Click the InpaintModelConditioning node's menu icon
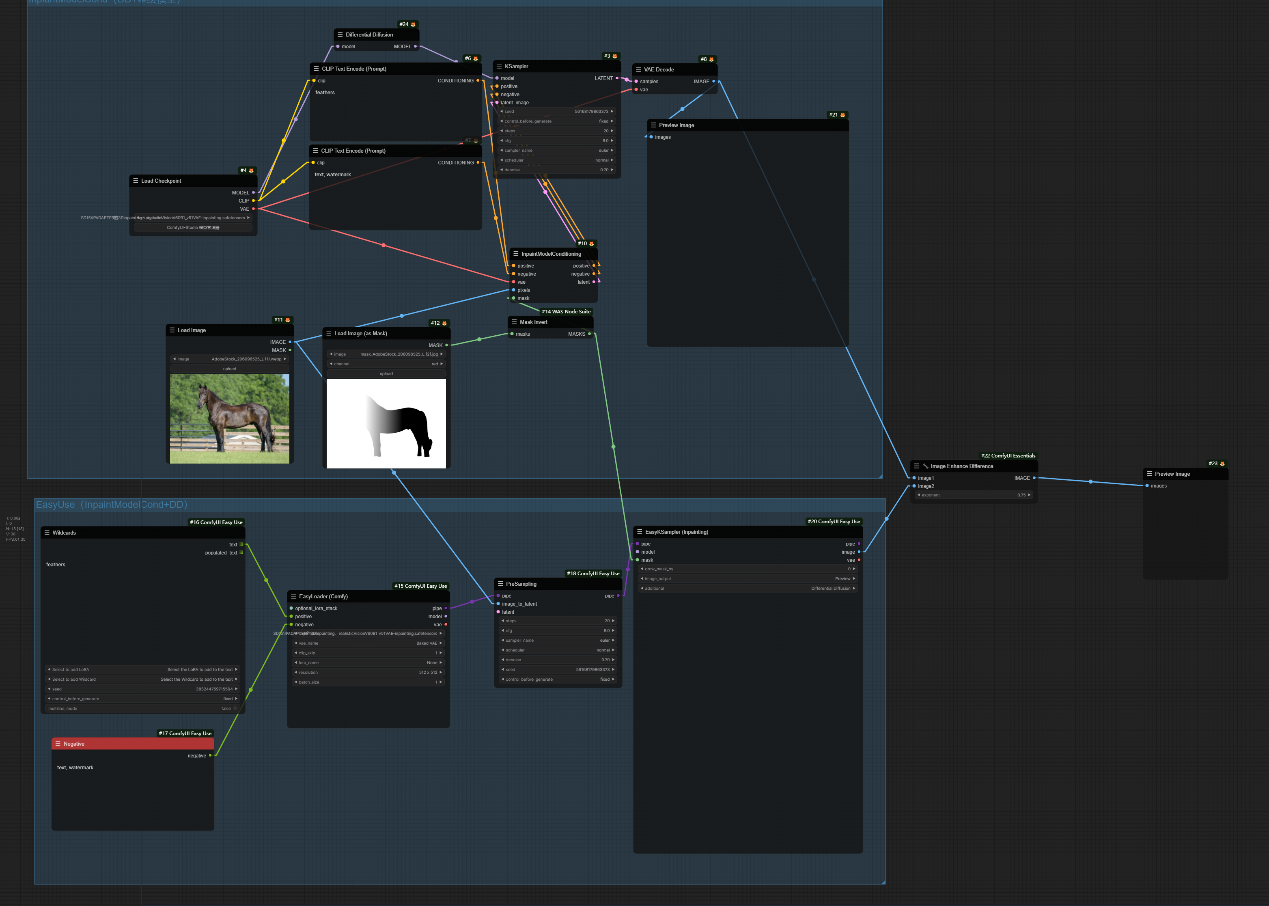The width and height of the screenshot is (1269, 906). pos(515,254)
